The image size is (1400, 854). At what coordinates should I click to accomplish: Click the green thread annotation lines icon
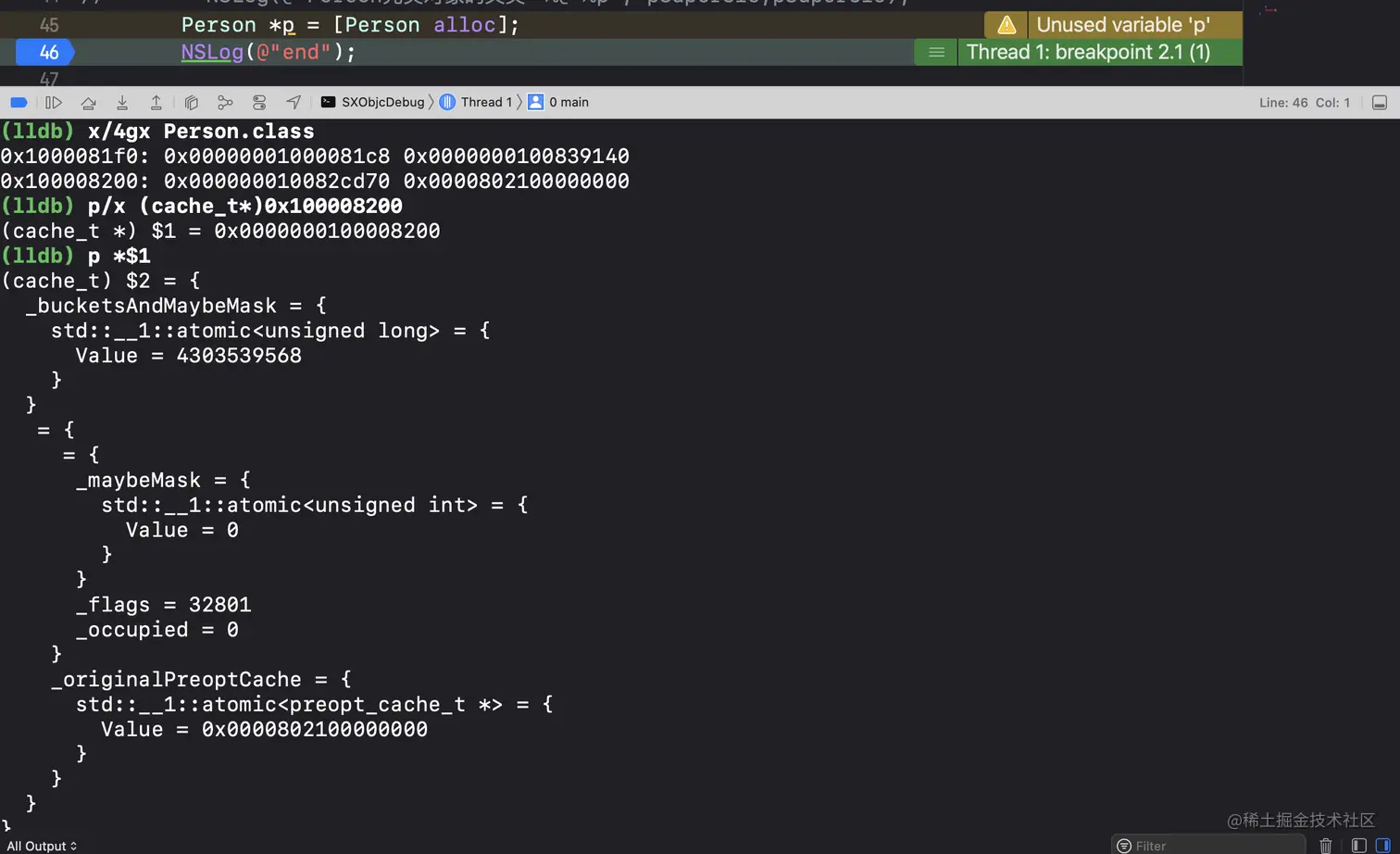[x=937, y=53]
